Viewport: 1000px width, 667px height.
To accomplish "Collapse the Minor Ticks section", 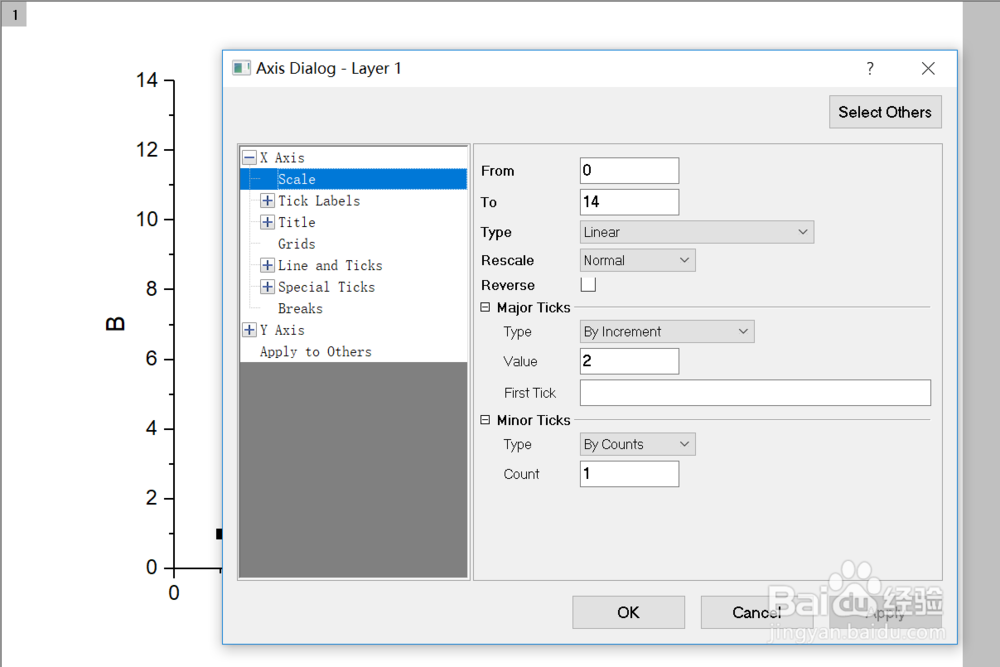I will pos(485,420).
